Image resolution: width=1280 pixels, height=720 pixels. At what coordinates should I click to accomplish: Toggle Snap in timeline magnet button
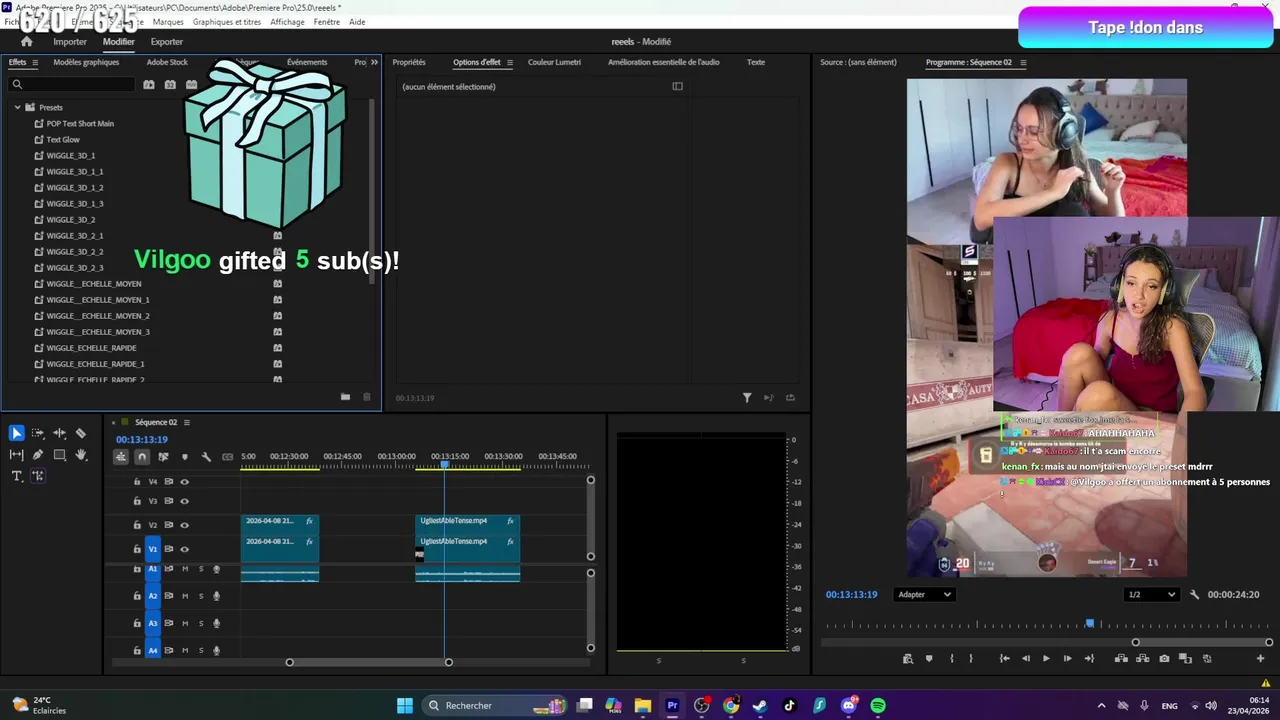tap(142, 457)
